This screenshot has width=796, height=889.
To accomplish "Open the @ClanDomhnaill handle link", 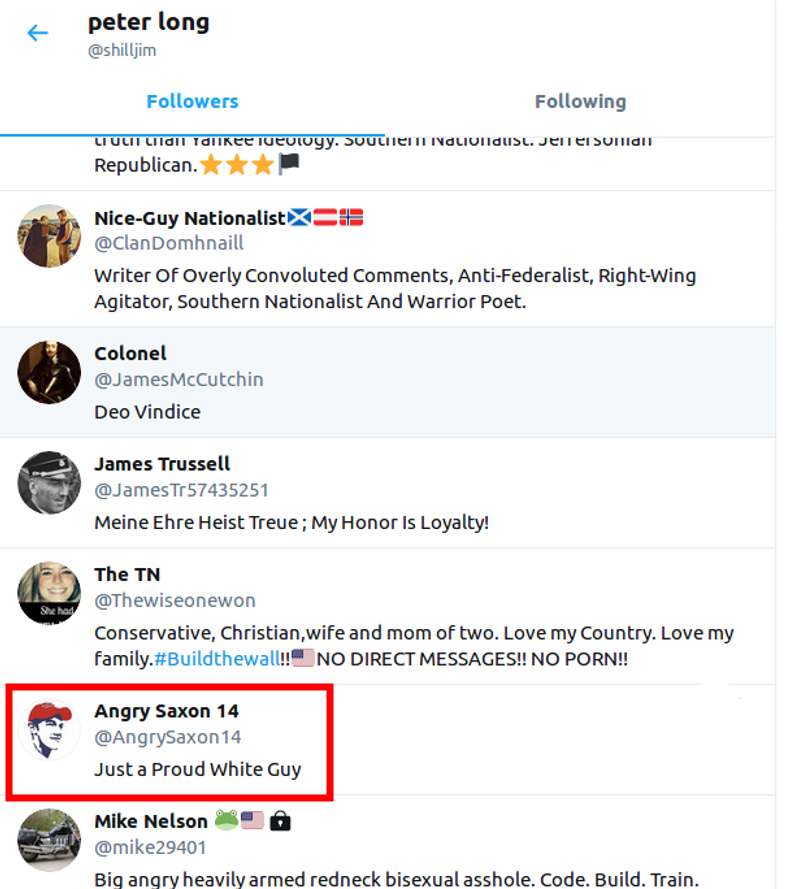I will [169, 243].
